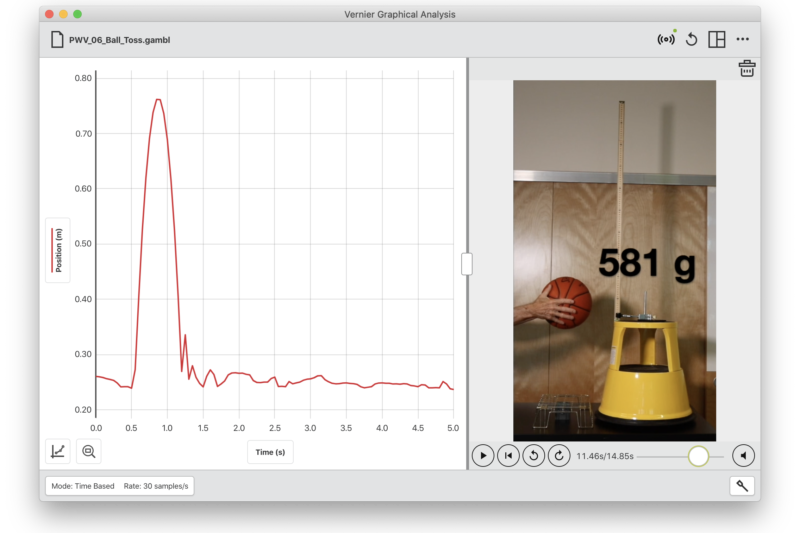The height and width of the screenshot is (533, 800).
Task: Click the pane divider handle
Action: tap(467, 264)
